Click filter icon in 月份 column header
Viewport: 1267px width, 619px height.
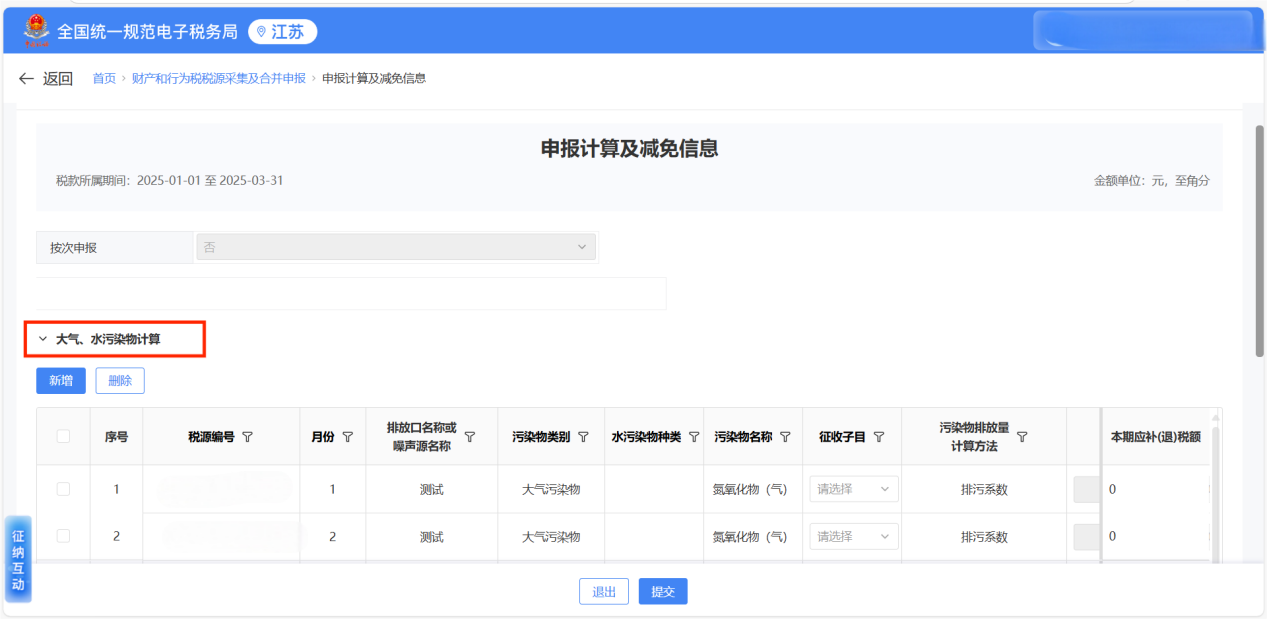348,437
